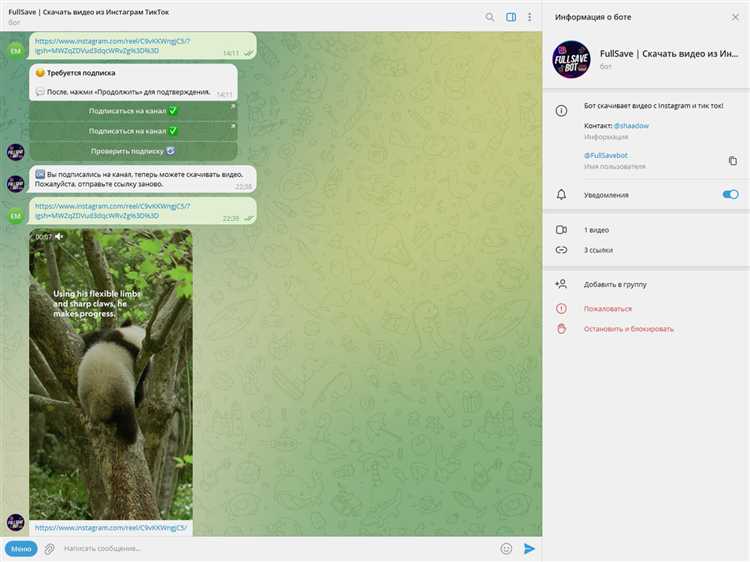Open the '1 видео' shared media
Screen dimensions: 750x562
pos(596,230)
